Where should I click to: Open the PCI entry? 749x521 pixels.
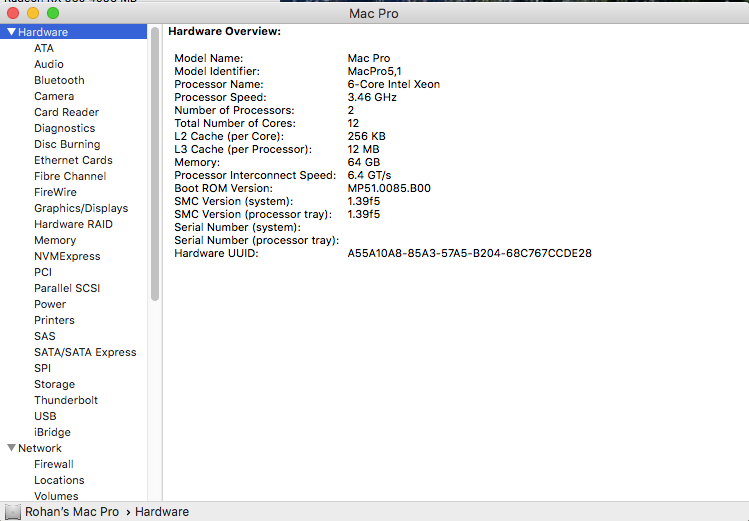[43, 272]
